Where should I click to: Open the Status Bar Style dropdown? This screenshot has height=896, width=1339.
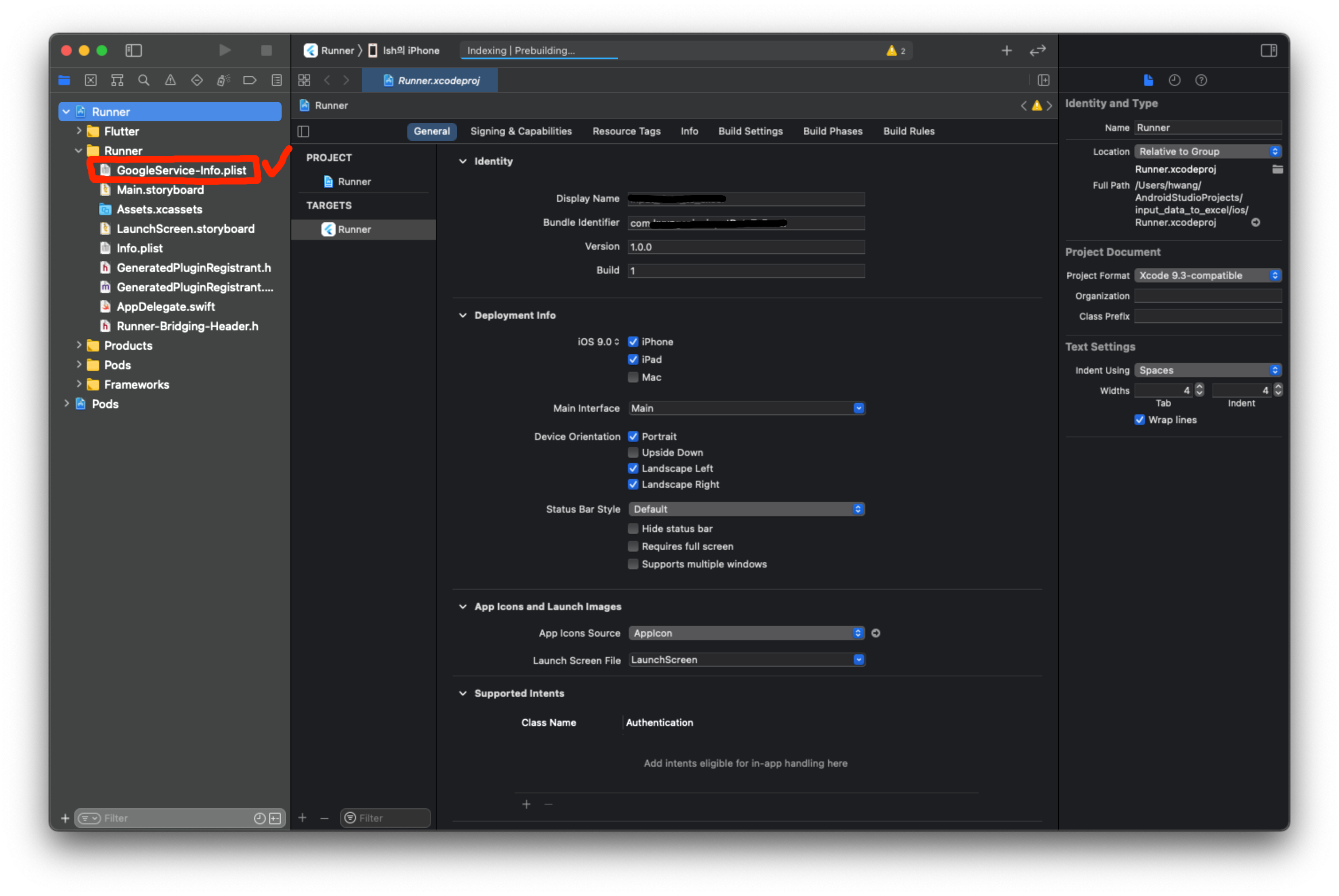point(746,509)
